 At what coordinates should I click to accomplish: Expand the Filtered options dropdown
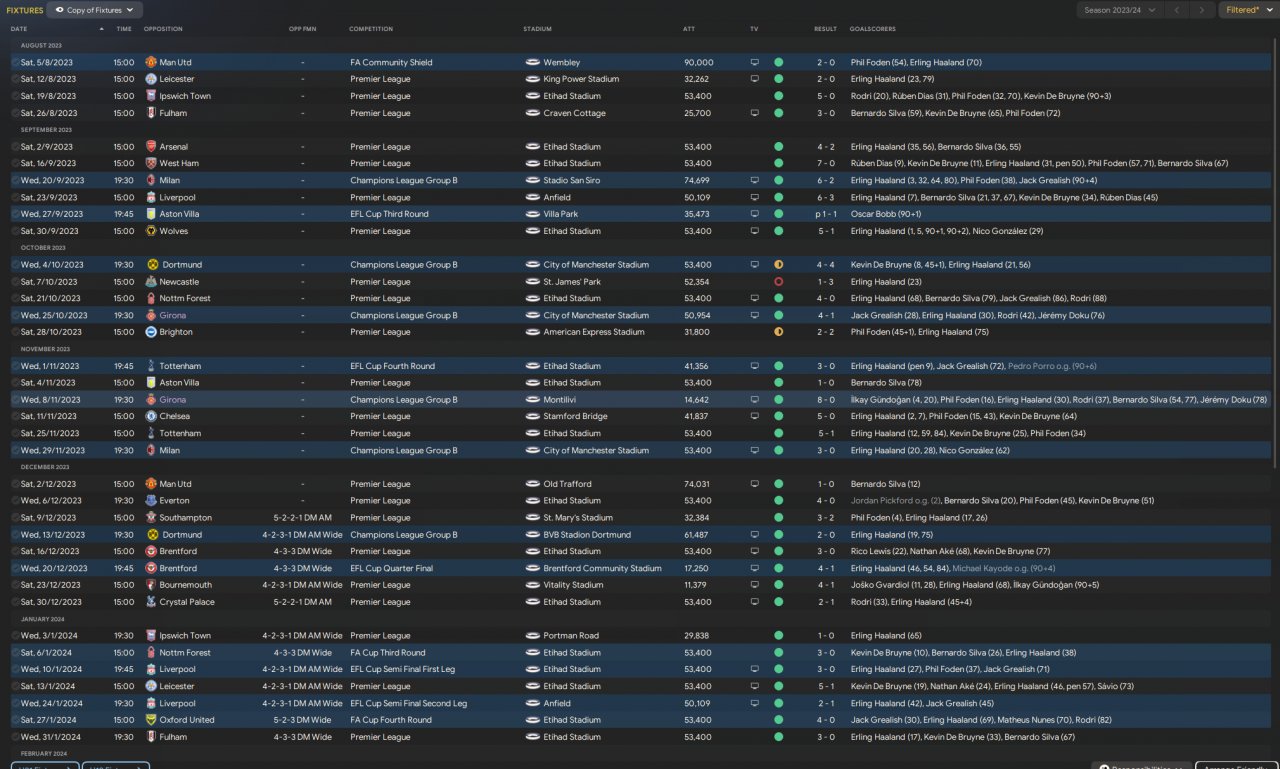pyautogui.click(x=1247, y=10)
